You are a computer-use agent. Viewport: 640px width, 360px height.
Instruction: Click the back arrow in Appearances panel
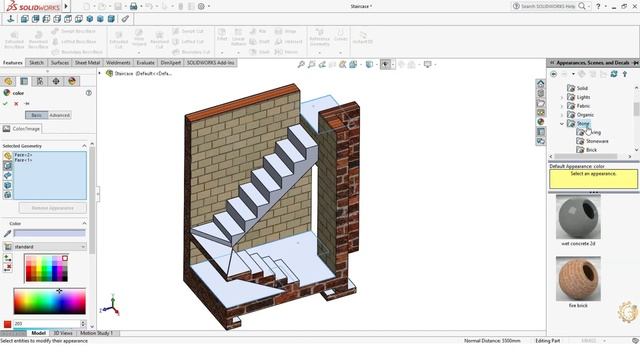pyautogui.click(x=554, y=74)
